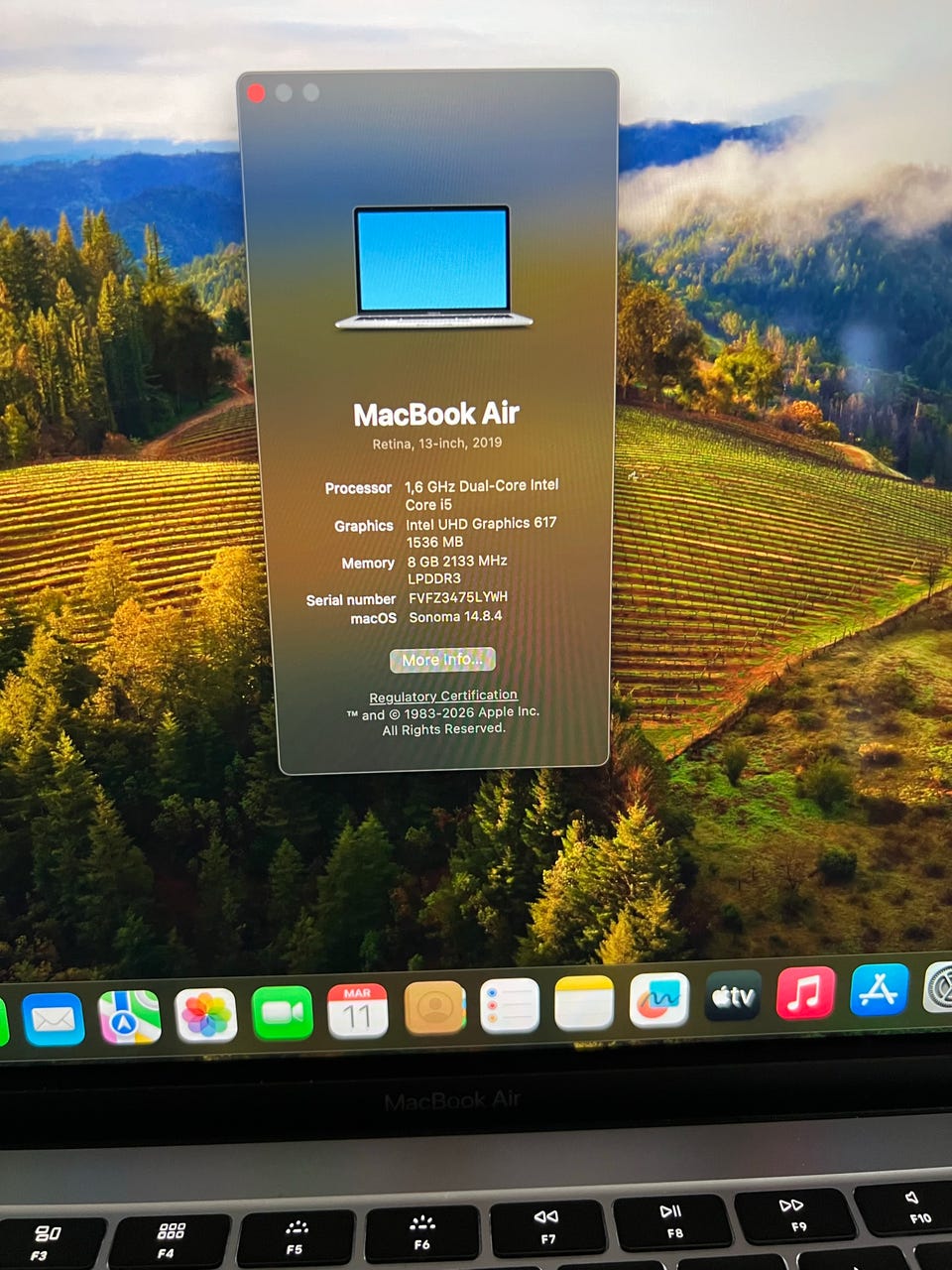Click the More Info... button
The image size is (952, 1270).
point(442,660)
